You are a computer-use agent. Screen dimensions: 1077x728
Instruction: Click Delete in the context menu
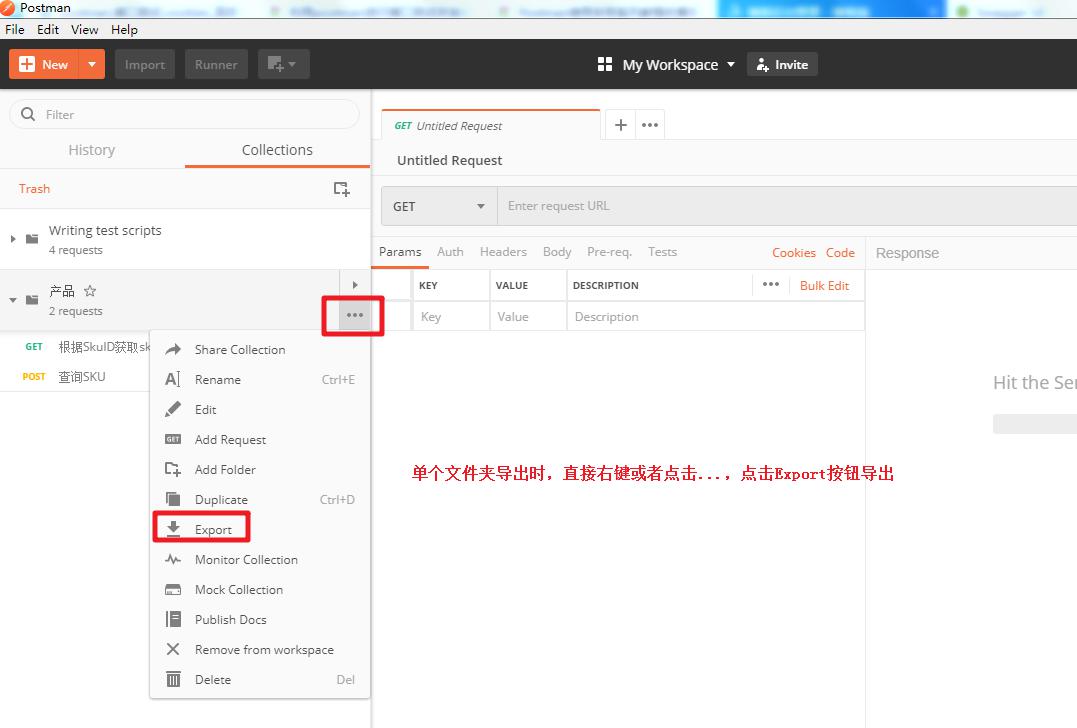click(212, 679)
